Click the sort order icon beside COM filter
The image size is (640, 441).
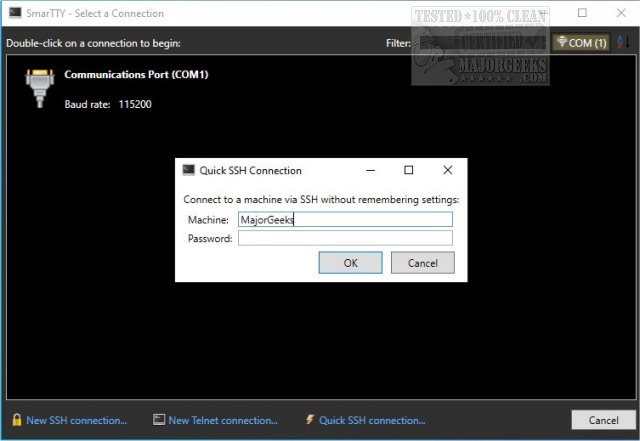[x=622, y=42]
